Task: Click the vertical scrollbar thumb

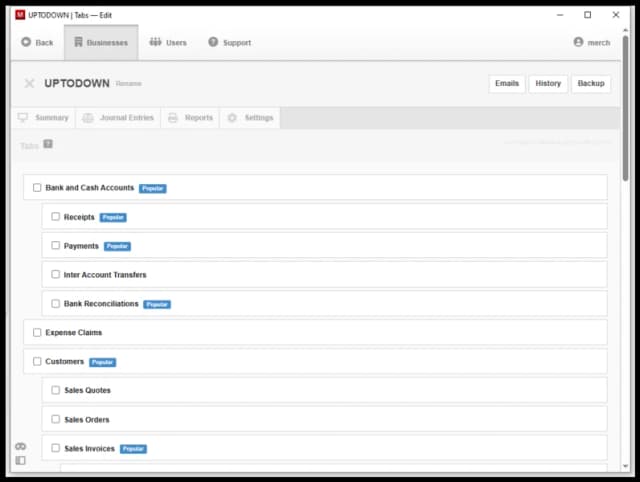Action: click(625, 108)
